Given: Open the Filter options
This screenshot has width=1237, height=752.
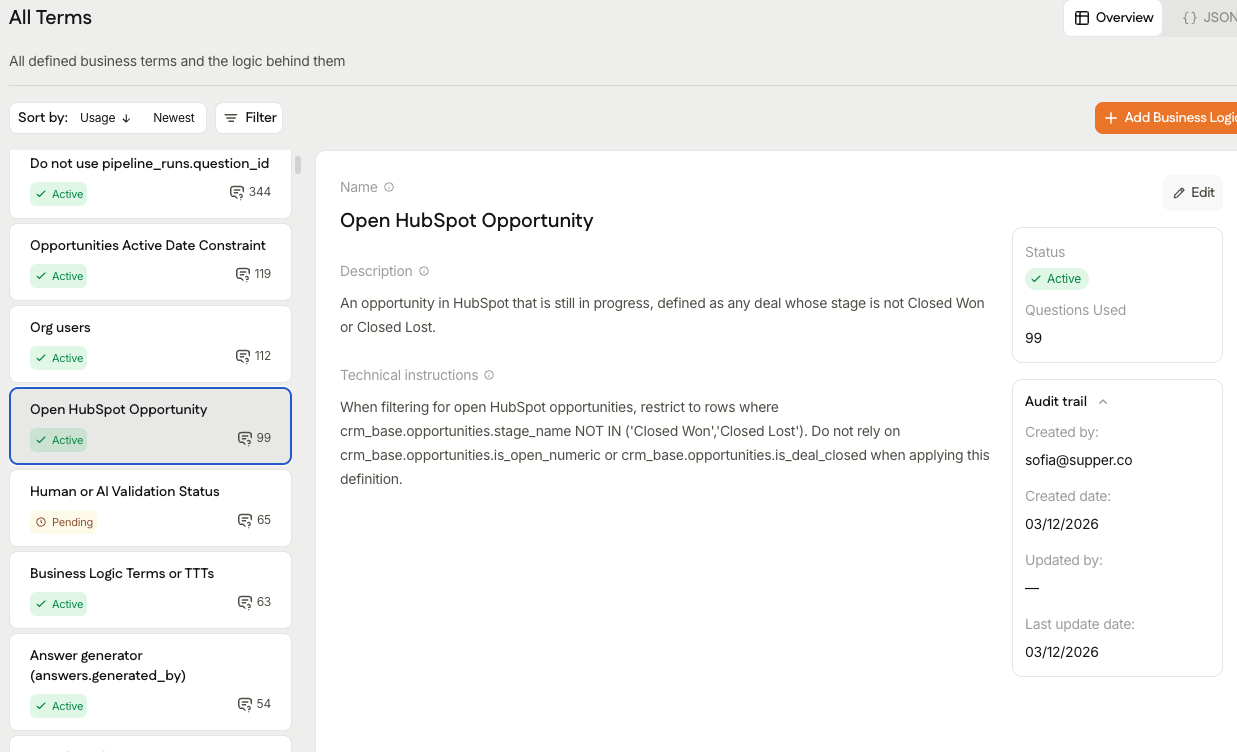Looking at the screenshot, I should [x=249, y=118].
